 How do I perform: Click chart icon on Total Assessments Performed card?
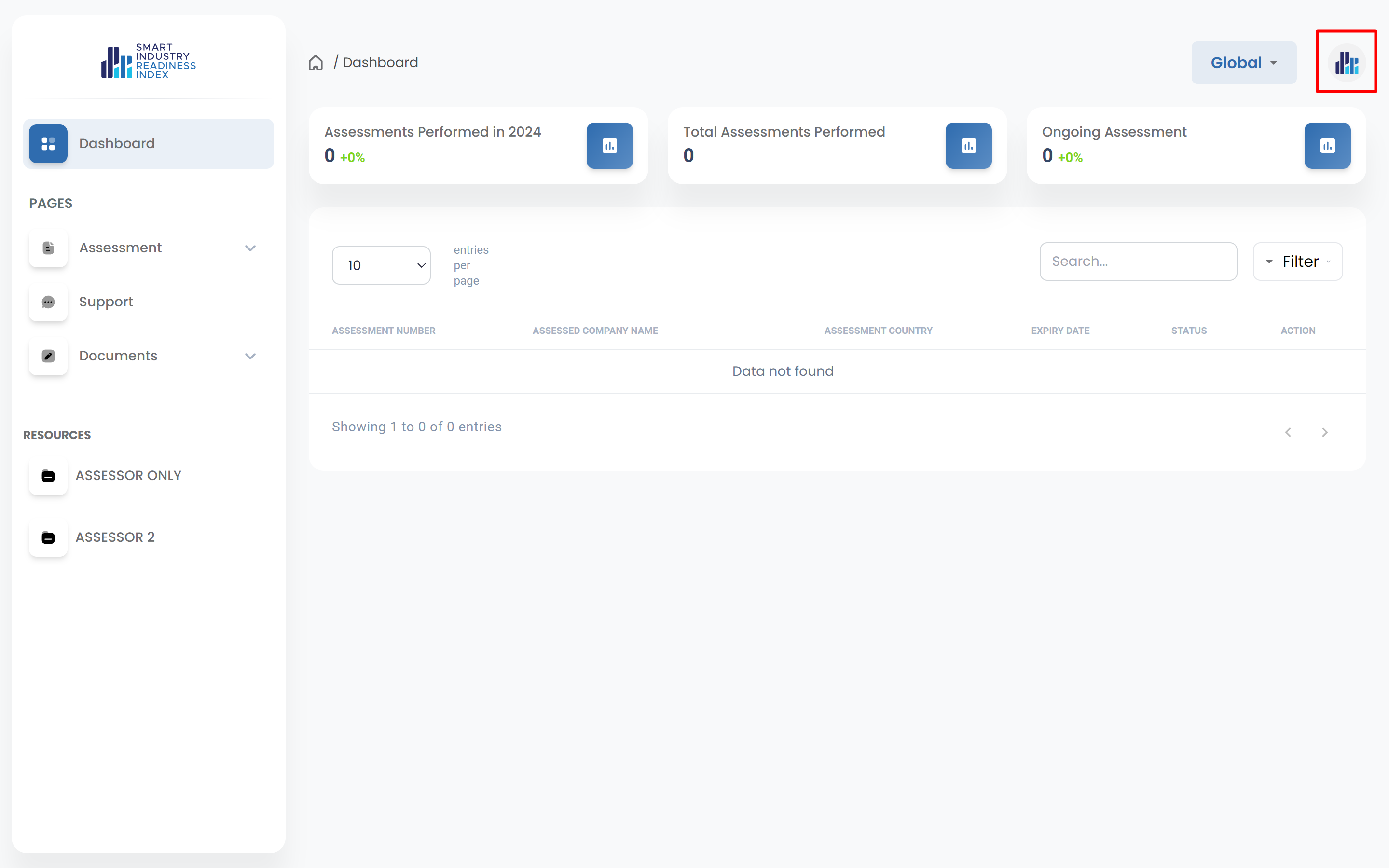pyautogui.click(x=968, y=146)
